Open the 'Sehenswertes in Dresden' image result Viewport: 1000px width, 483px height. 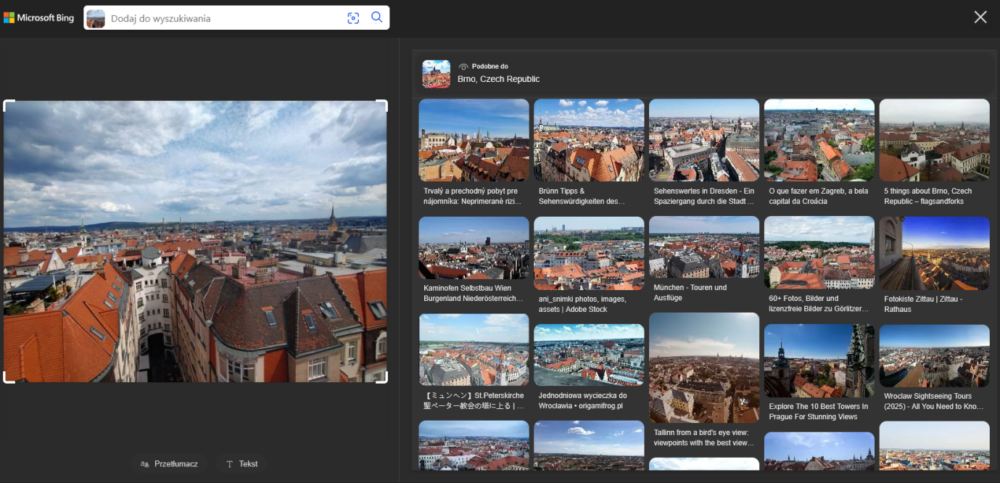click(704, 140)
